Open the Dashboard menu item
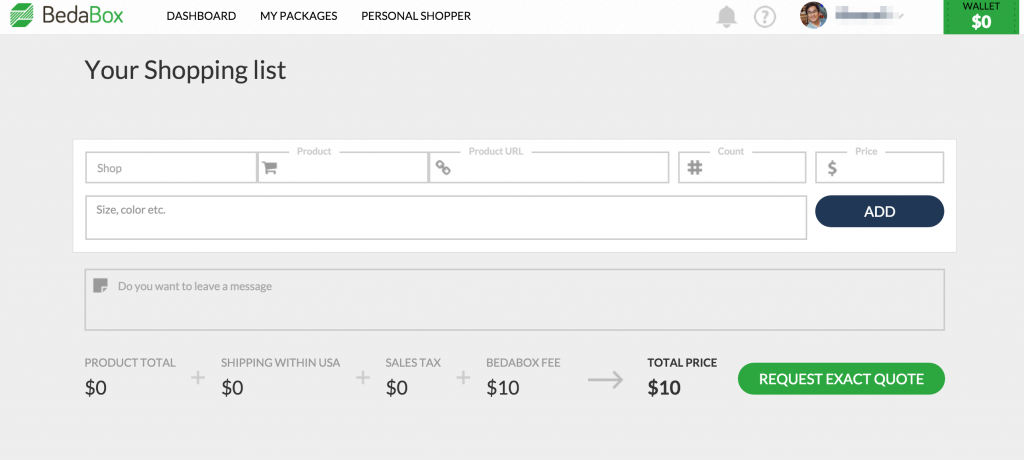Screen dimensions: 1024x460 pyautogui.click(x=201, y=16)
